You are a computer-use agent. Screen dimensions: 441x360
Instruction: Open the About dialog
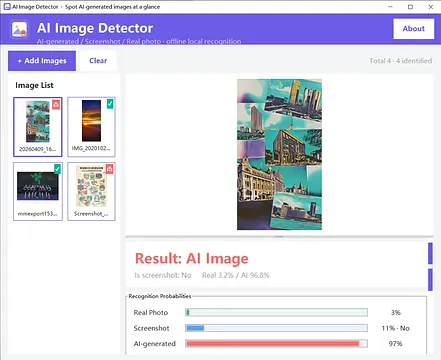pyautogui.click(x=414, y=29)
